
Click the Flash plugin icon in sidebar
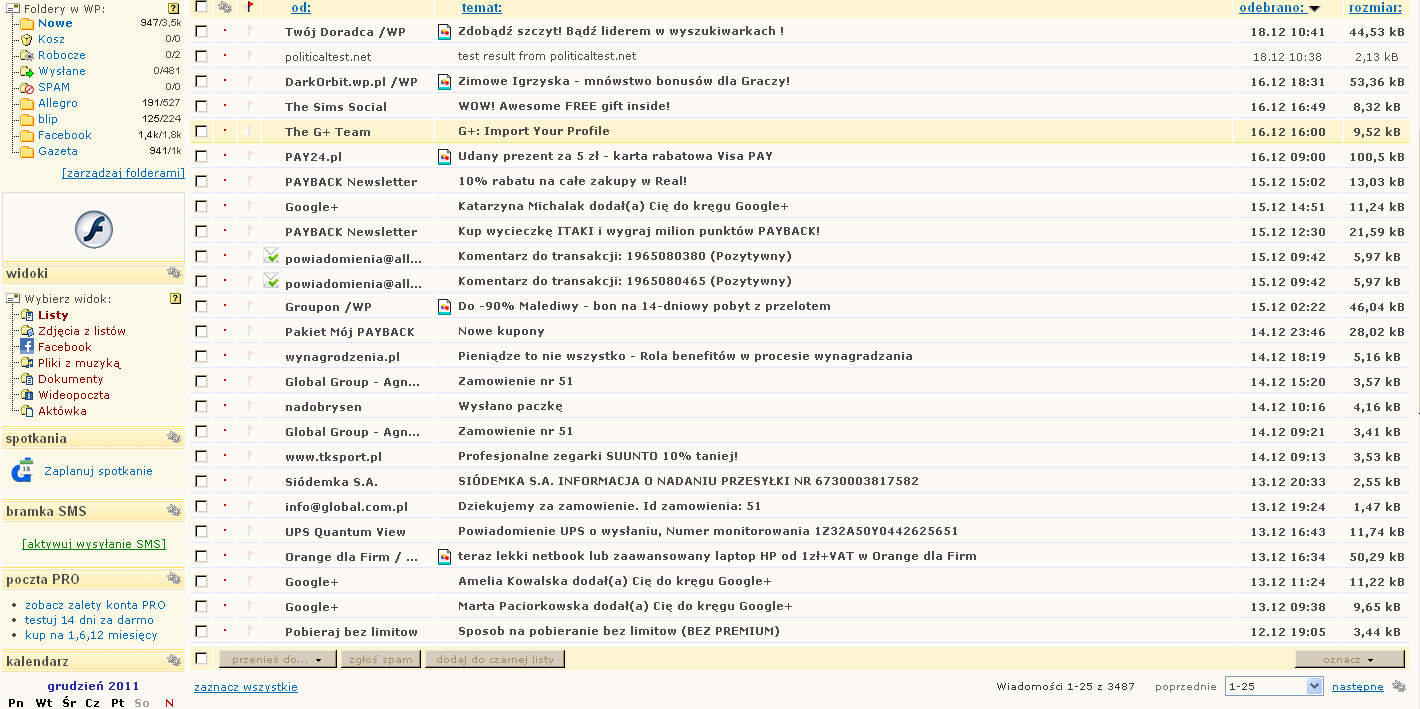(x=93, y=230)
